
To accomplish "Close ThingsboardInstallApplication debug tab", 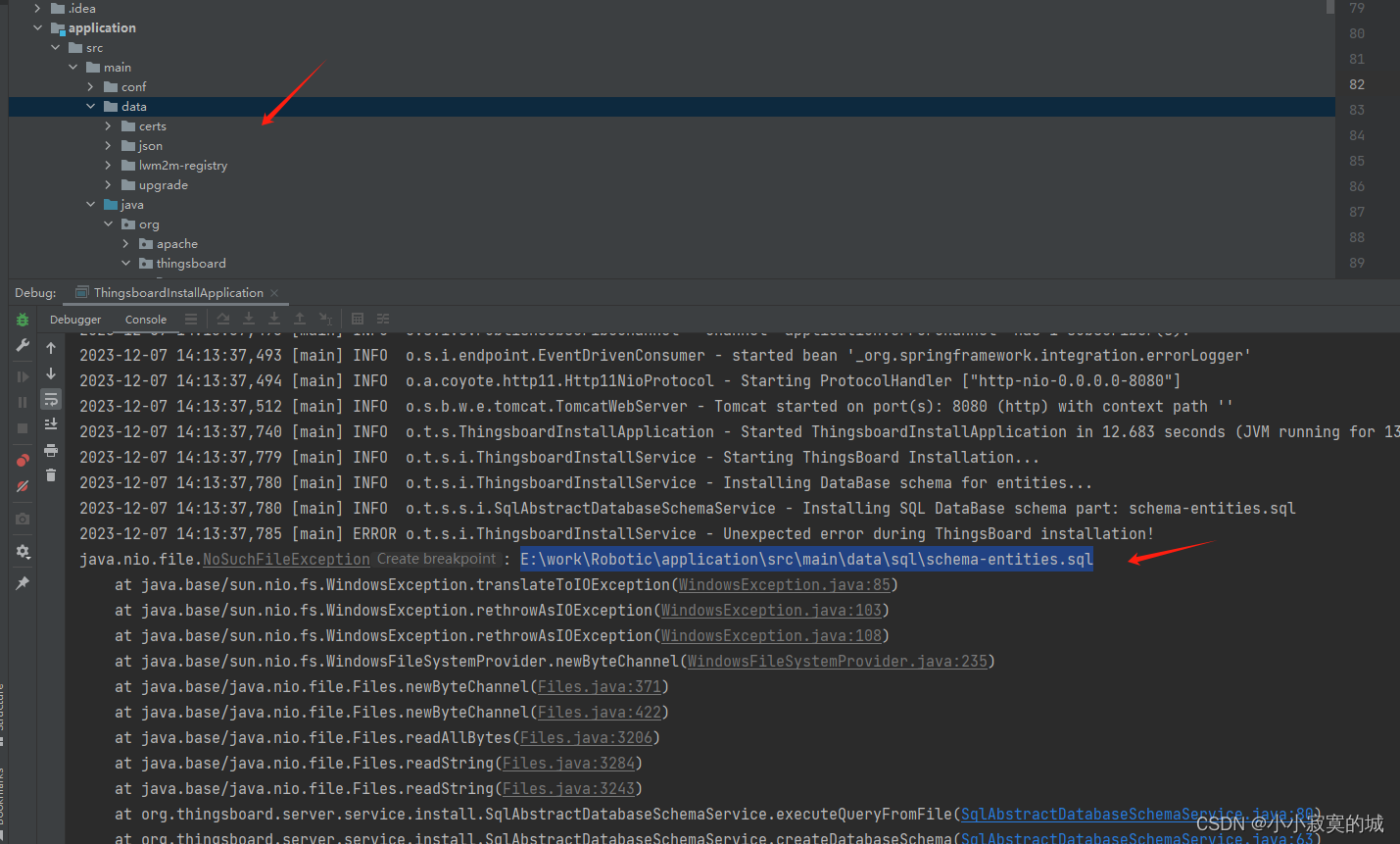I will [274, 293].
